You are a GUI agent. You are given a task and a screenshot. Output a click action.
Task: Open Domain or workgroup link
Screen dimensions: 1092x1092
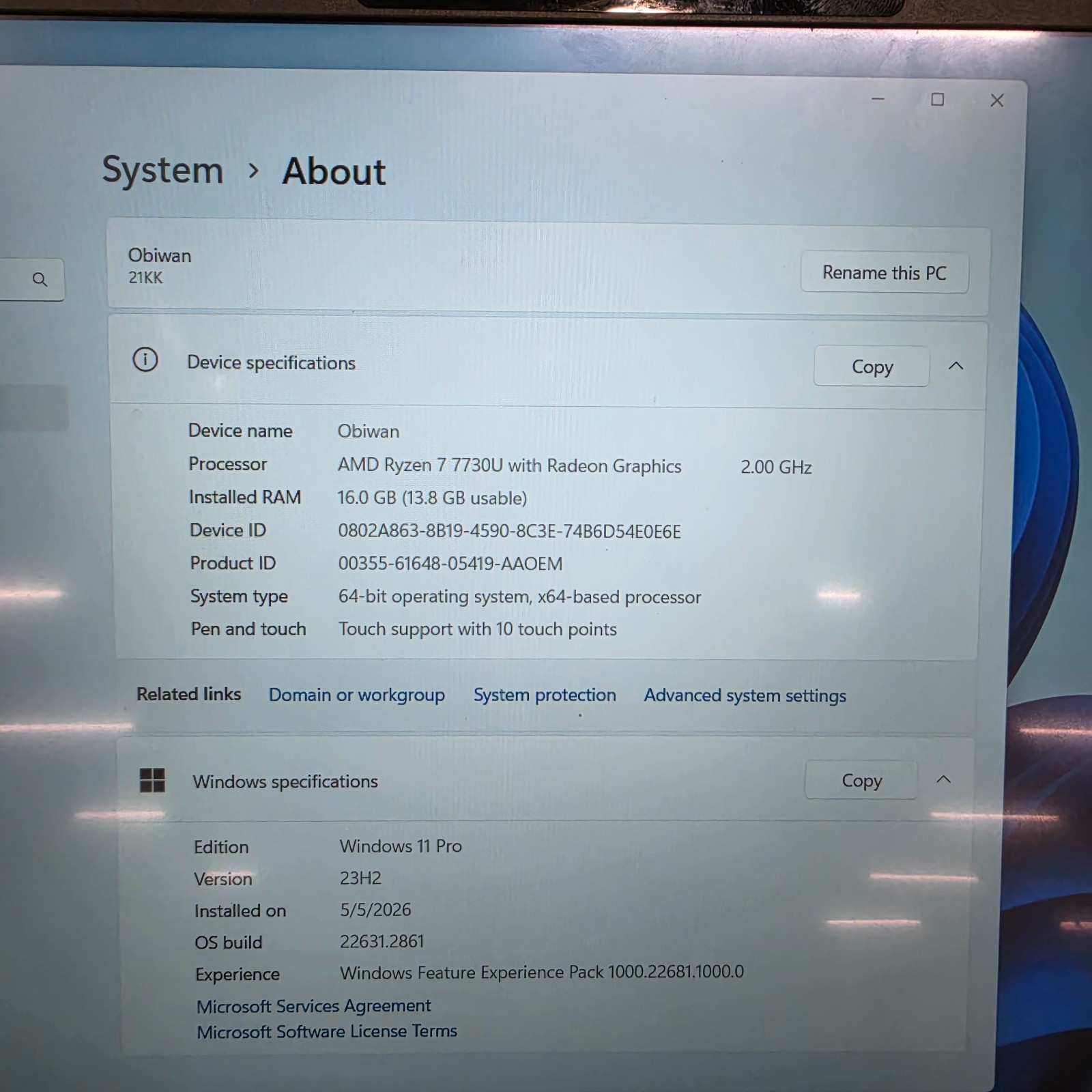click(356, 695)
